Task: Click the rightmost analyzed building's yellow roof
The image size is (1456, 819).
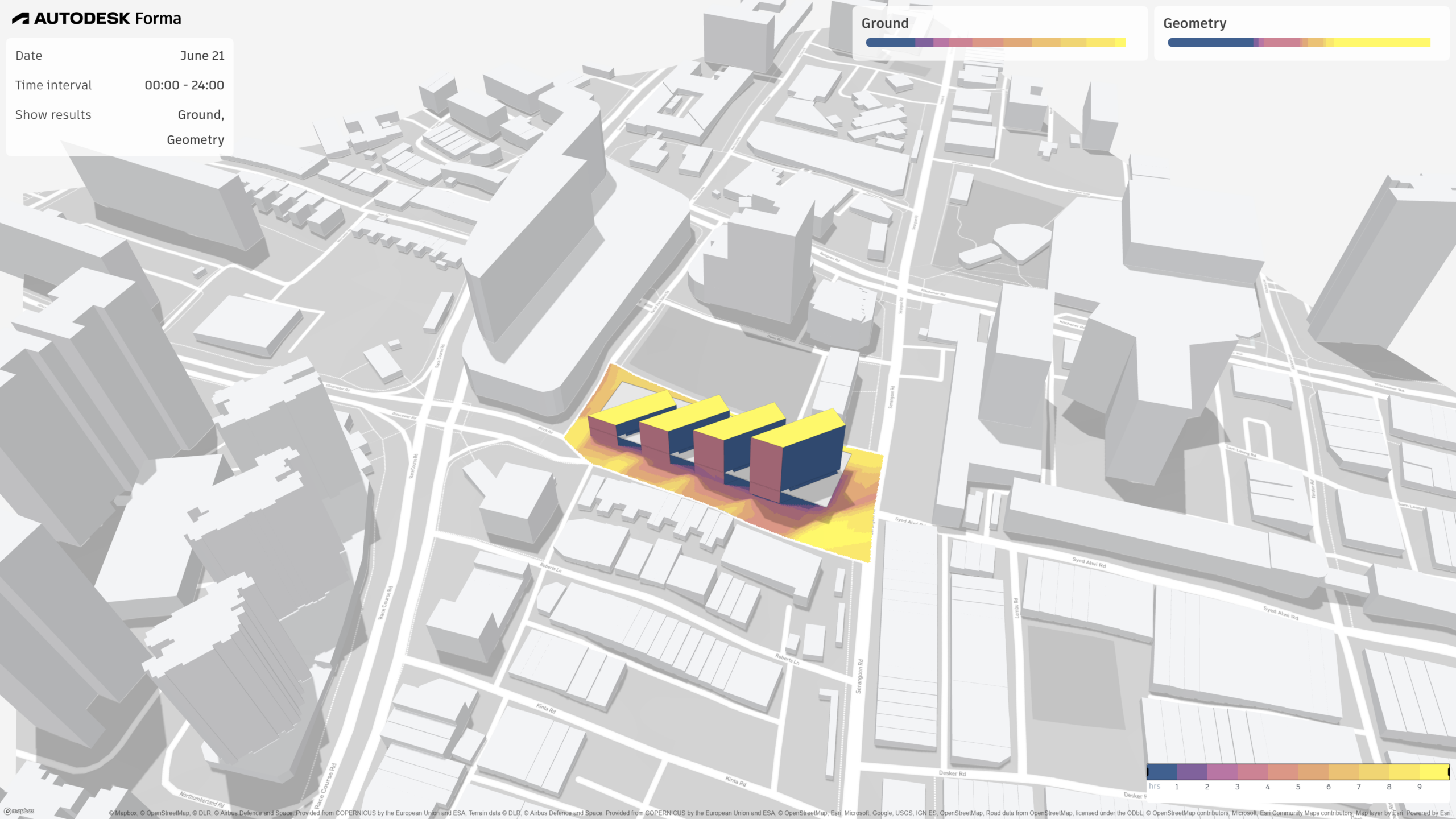Action: tap(799, 429)
